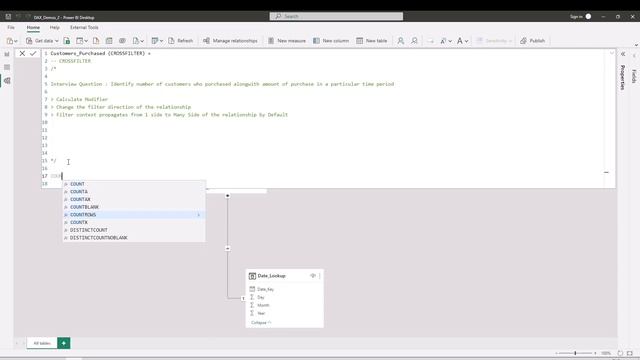Open the Linguistic schema dropdown

pyautogui.click(x=462, y=41)
